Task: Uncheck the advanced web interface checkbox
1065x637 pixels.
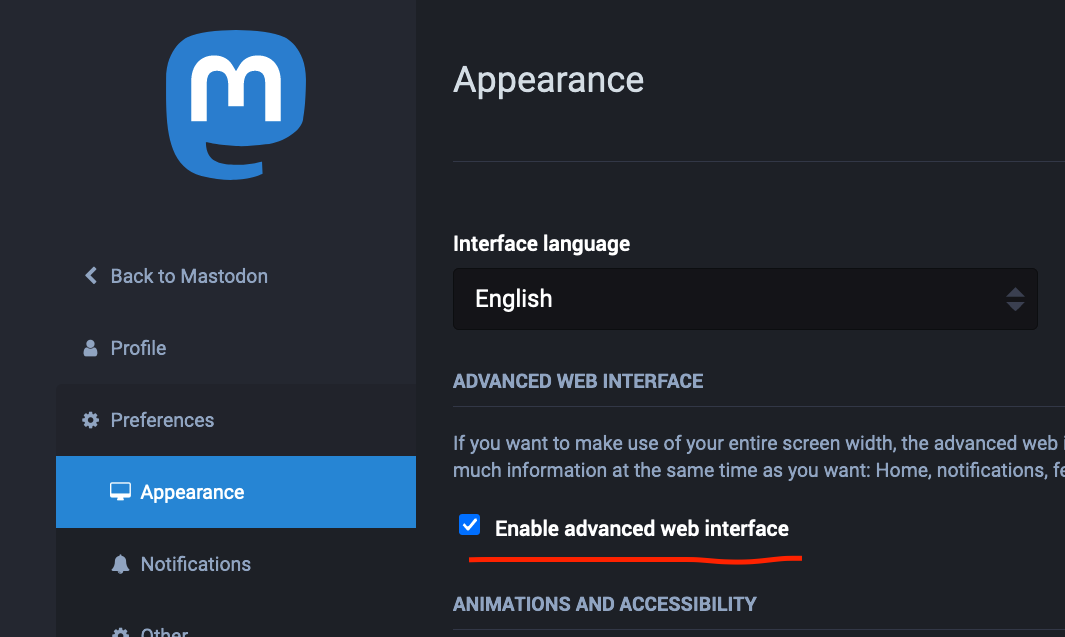Action: pos(469,526)
